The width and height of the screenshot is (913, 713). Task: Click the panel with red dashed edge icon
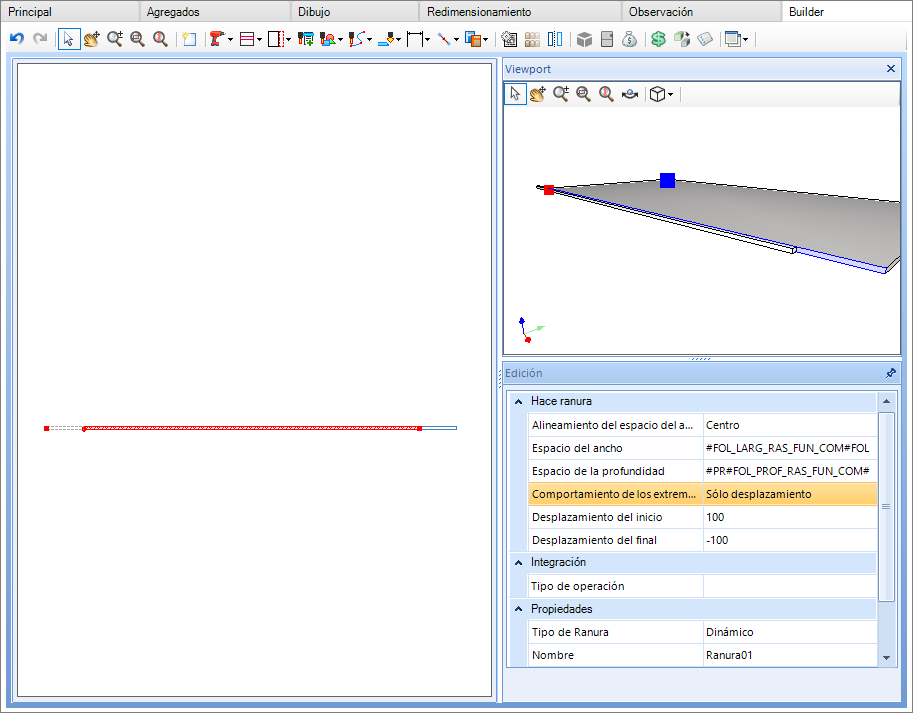click(277, 39)
